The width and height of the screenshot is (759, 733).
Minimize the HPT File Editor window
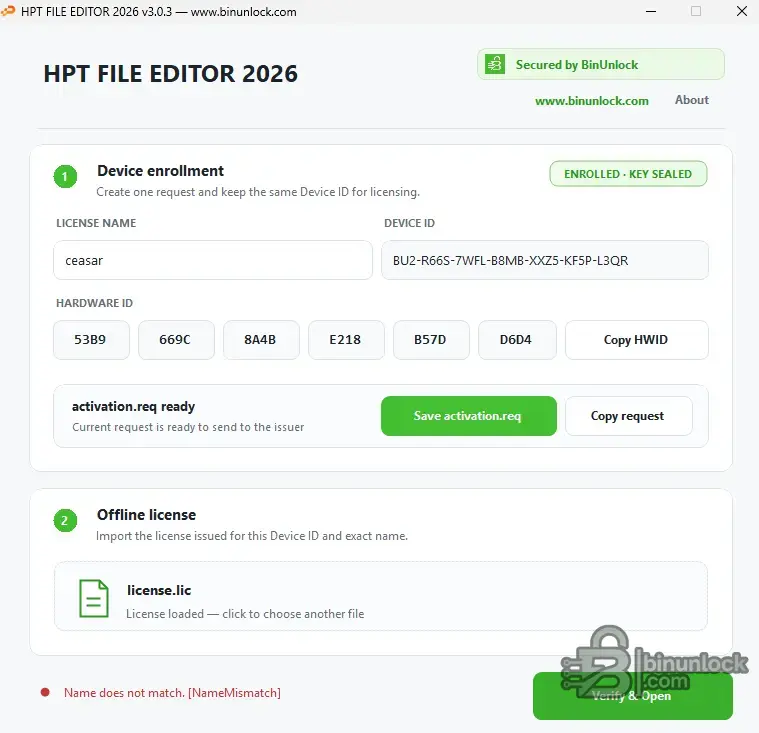coord(651,11)
